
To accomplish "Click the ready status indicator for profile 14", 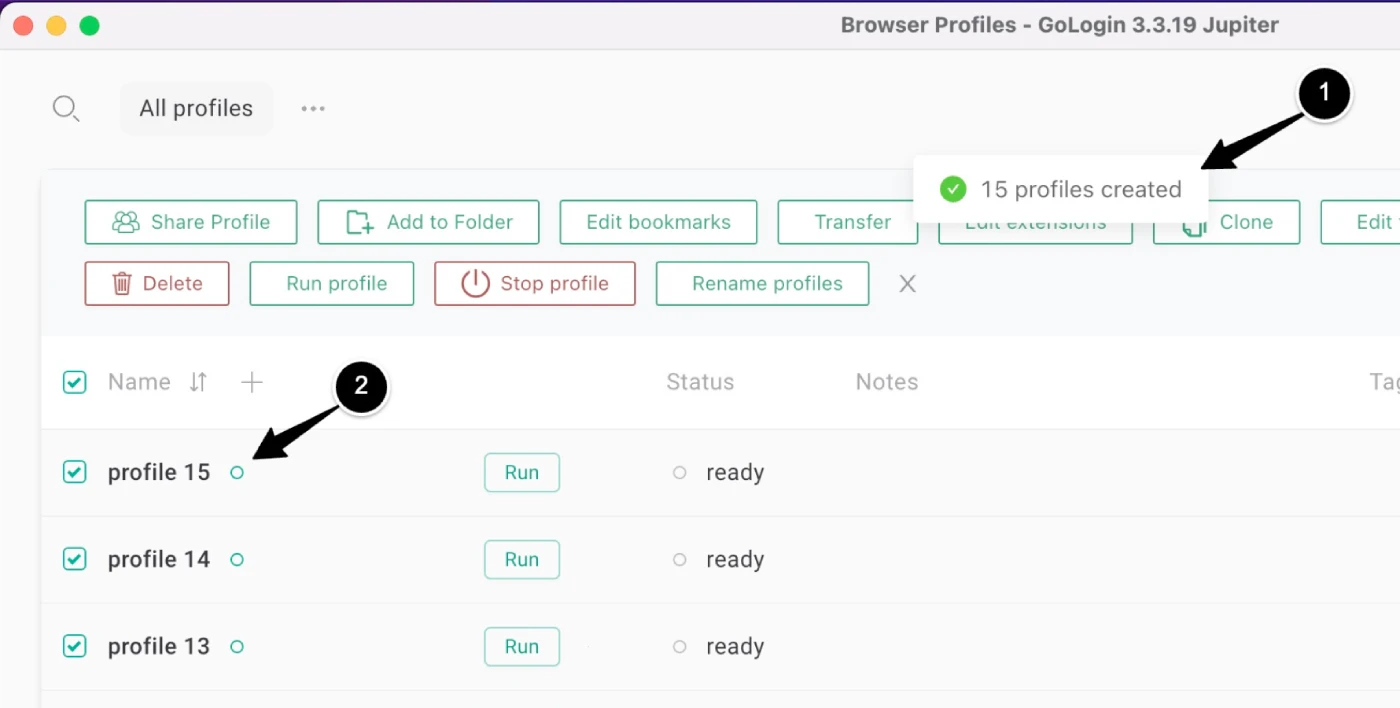I will (x=680, y=559).
